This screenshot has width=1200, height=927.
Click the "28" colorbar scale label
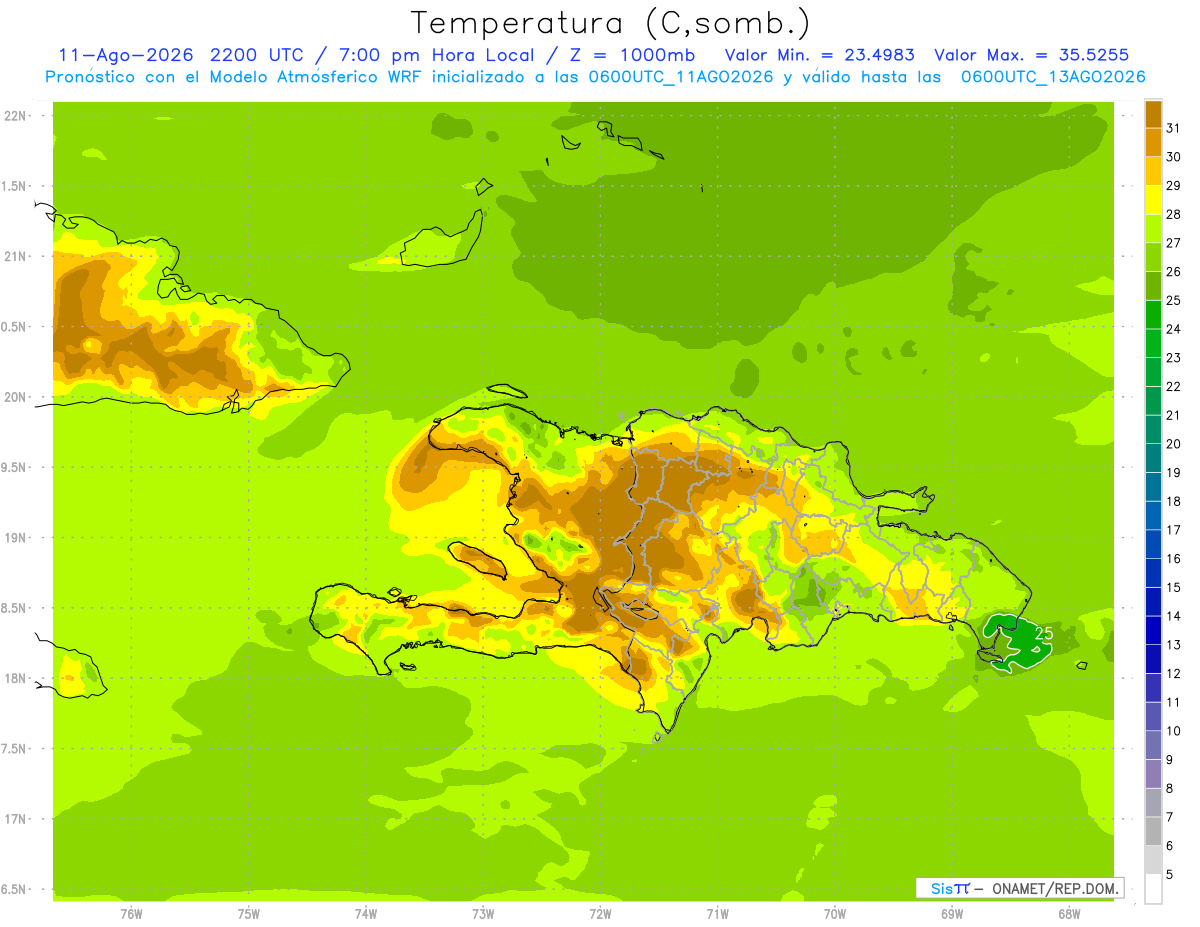tap(1173, 214)
